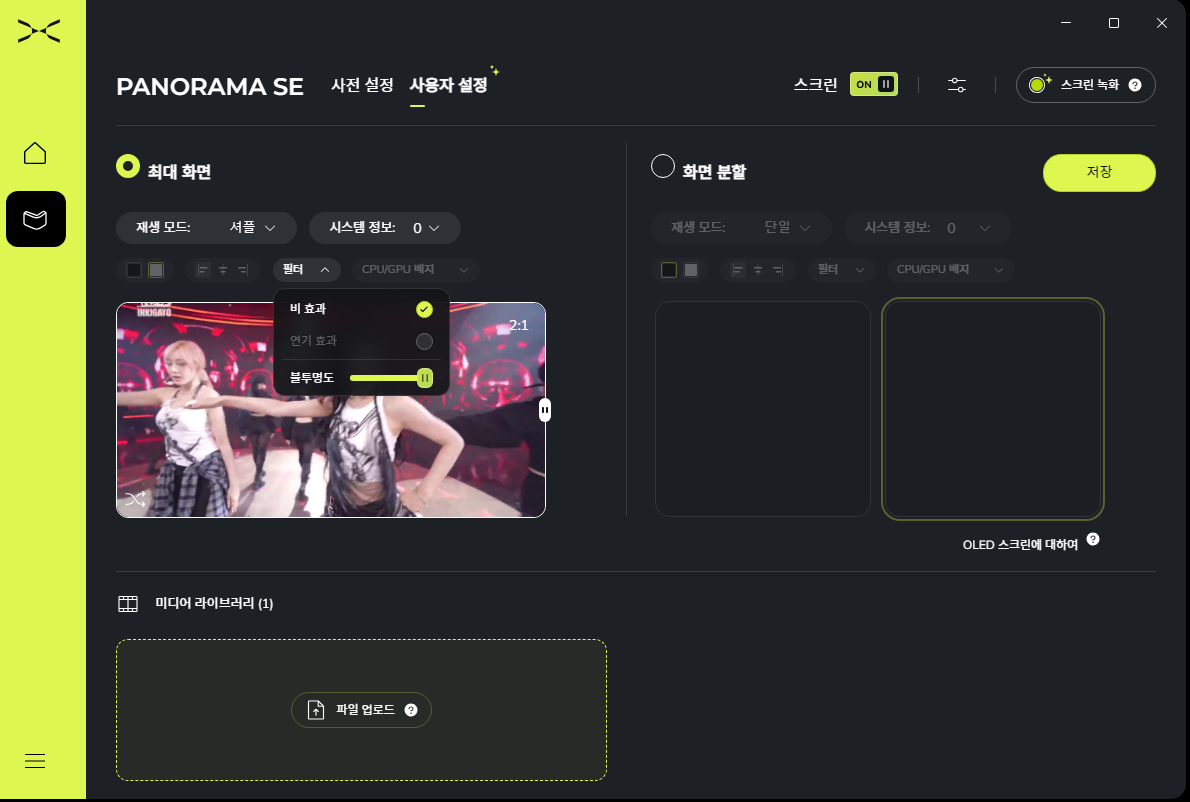Click the PANORAMA SE title
The image size is (1190, 802).
[x=209, y=86]
